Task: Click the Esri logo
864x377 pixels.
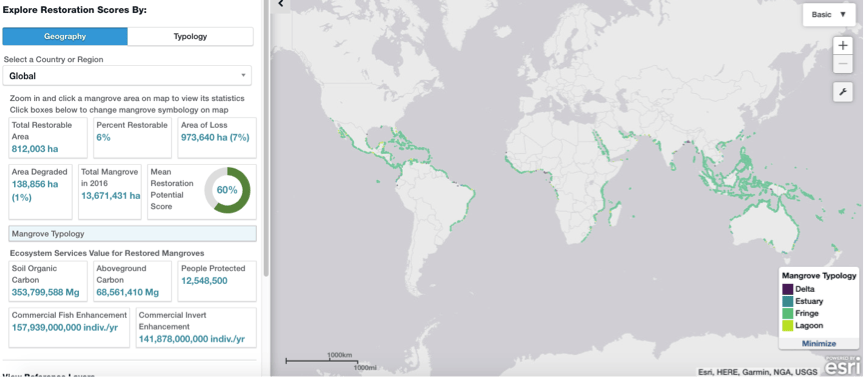Action: [843, 367]
